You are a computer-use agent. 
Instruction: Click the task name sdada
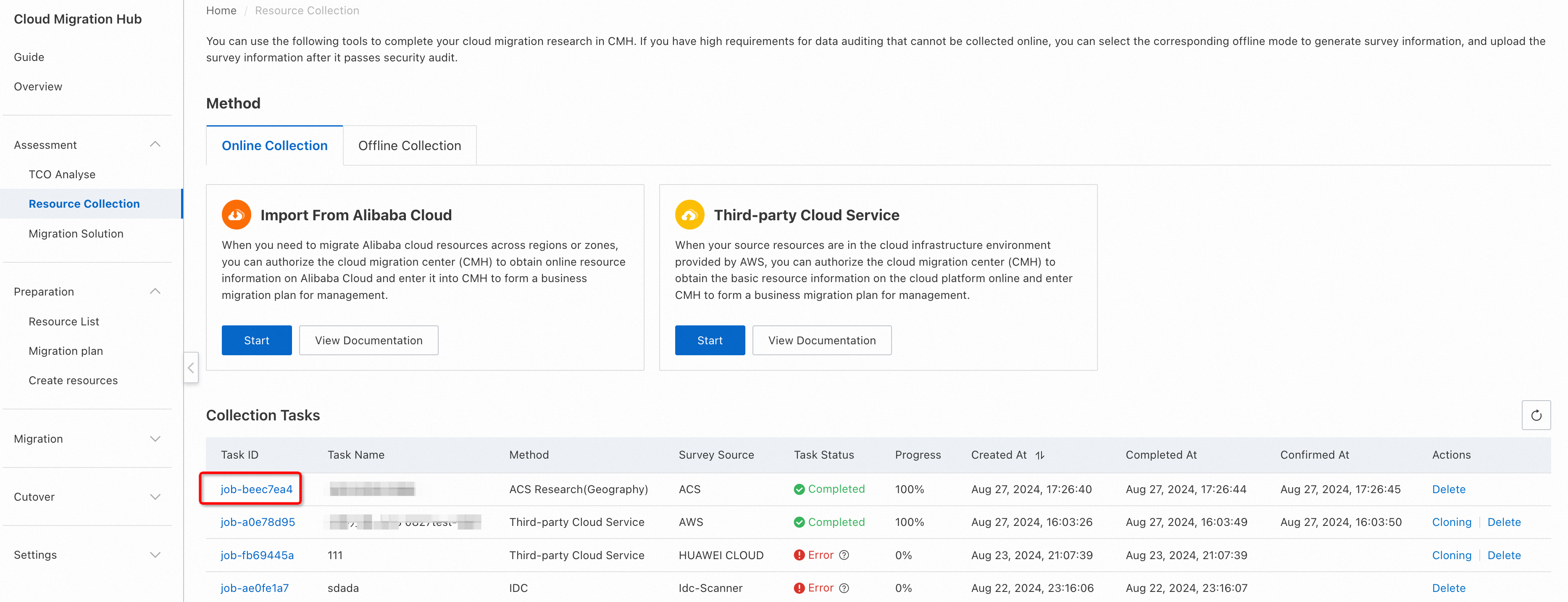343,588
